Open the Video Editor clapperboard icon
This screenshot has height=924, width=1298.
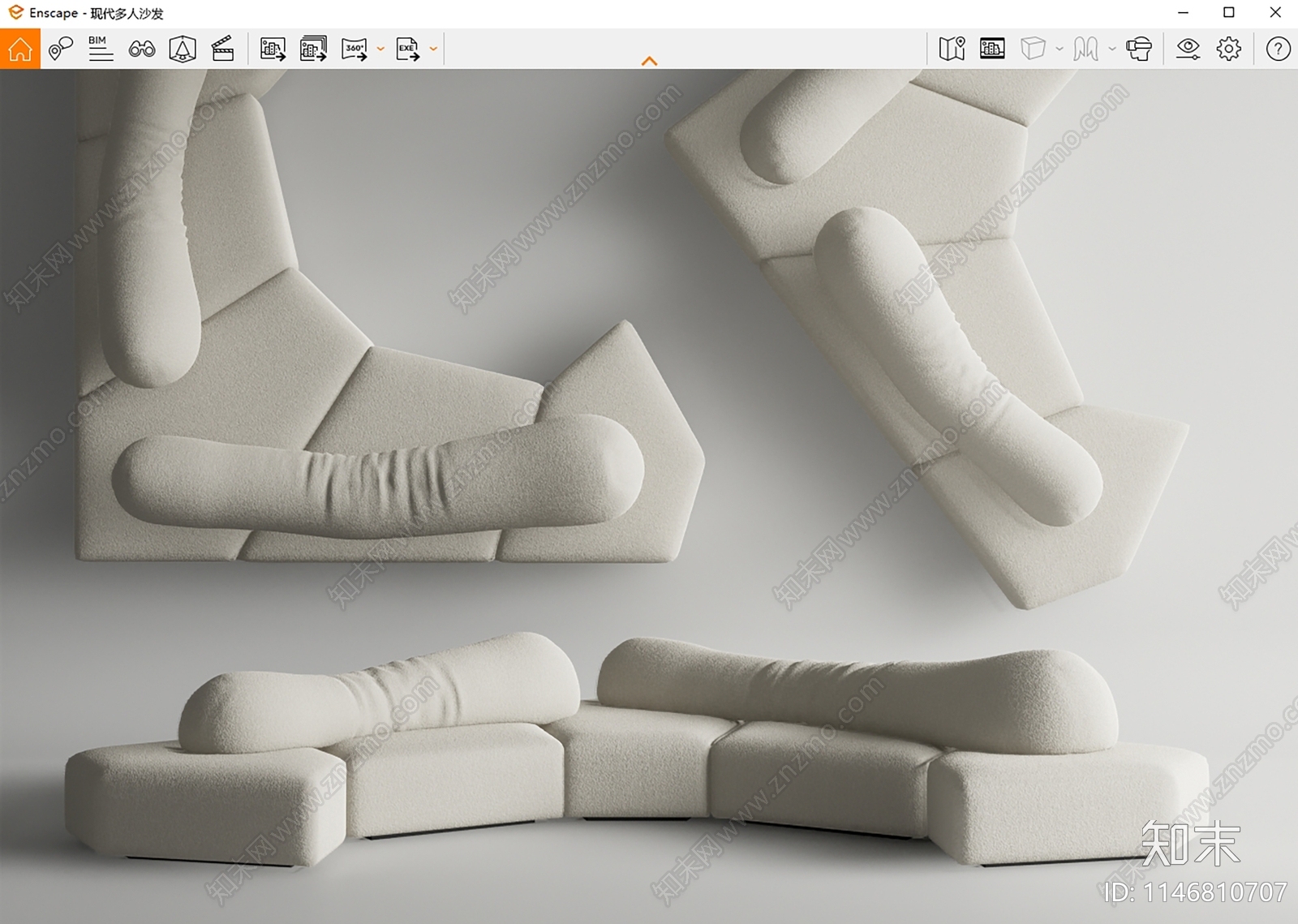click(223, 49)
